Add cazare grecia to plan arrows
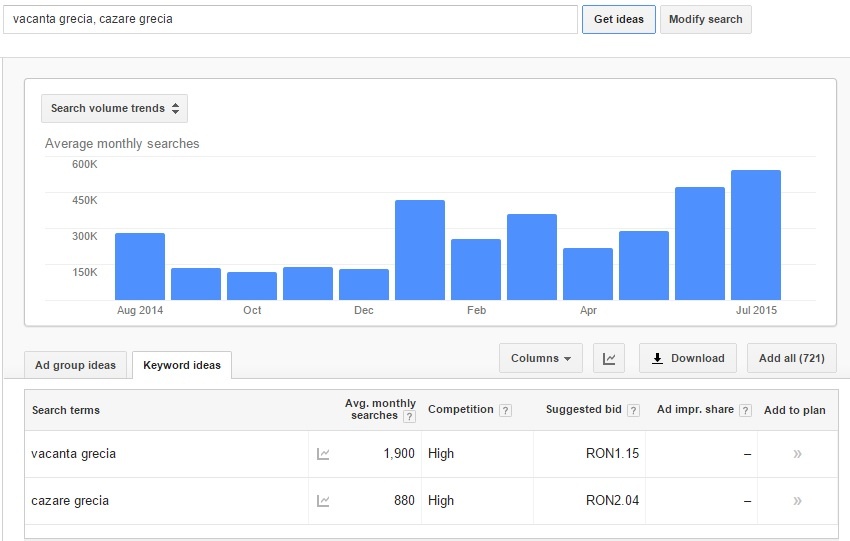The image size is (850, 541). pyautogui.click(x=797, y=501)
